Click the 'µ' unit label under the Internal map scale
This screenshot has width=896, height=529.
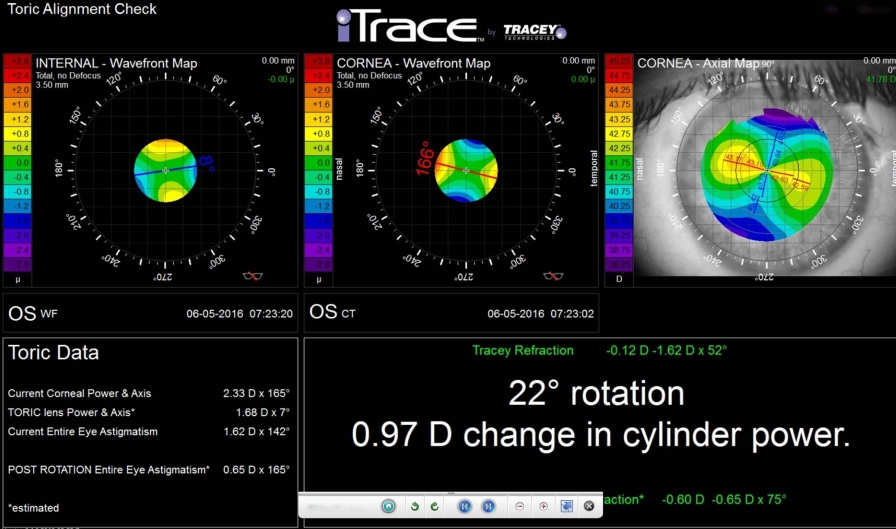tap(17, 280)
